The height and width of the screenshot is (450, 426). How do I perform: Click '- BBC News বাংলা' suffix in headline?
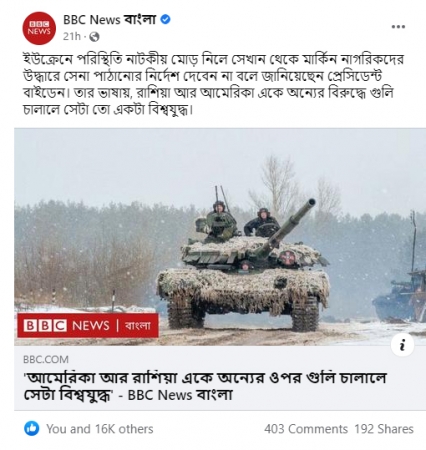175,395
